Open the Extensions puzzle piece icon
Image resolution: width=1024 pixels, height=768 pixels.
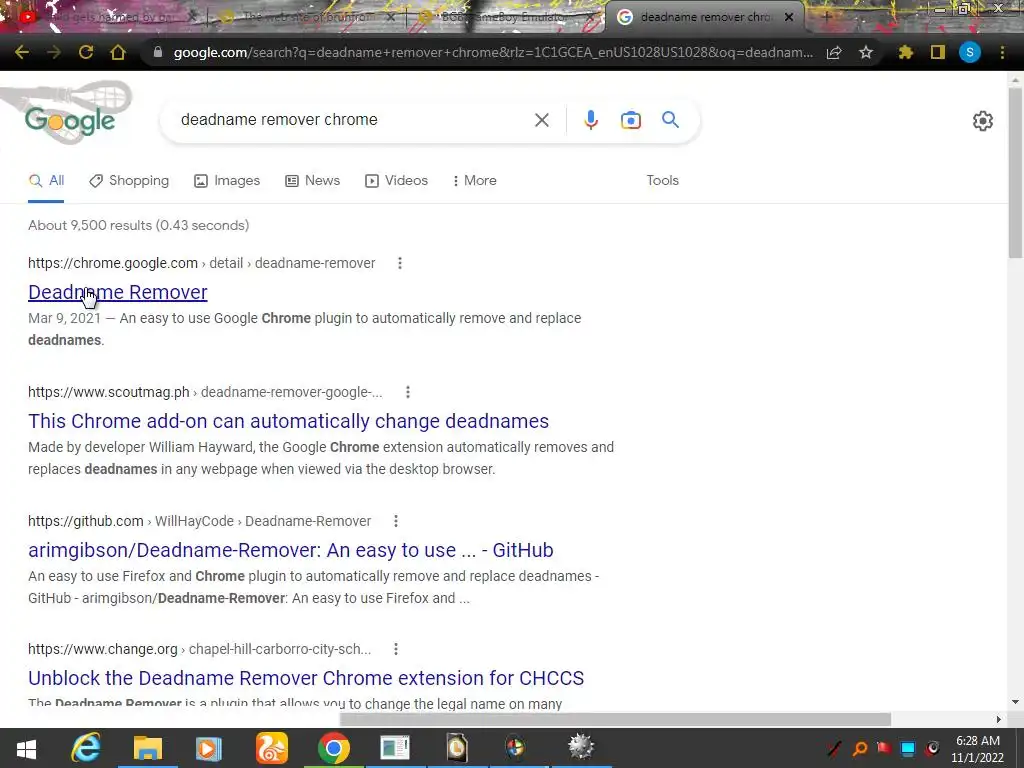[x=905, y=52]
